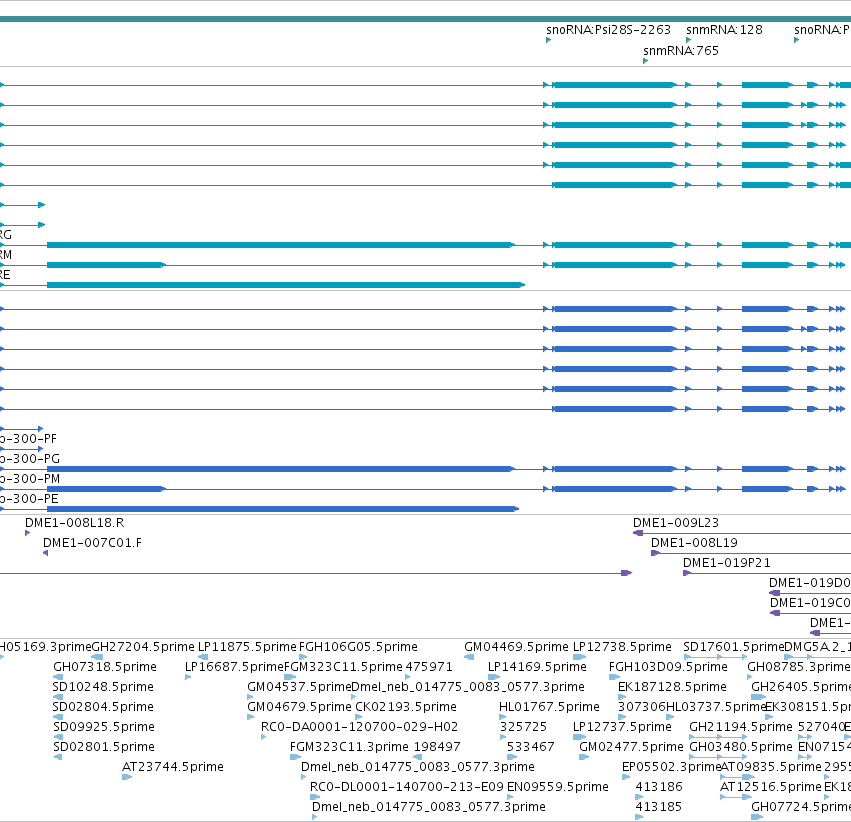Open the snmRNA:765 feature label

(x=681, y=51)
